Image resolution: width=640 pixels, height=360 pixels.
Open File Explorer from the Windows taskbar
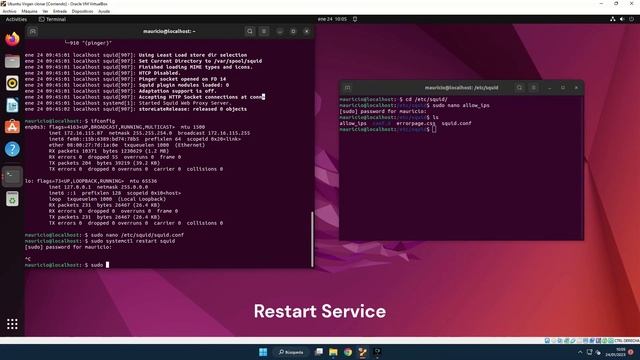click(333, 352)
